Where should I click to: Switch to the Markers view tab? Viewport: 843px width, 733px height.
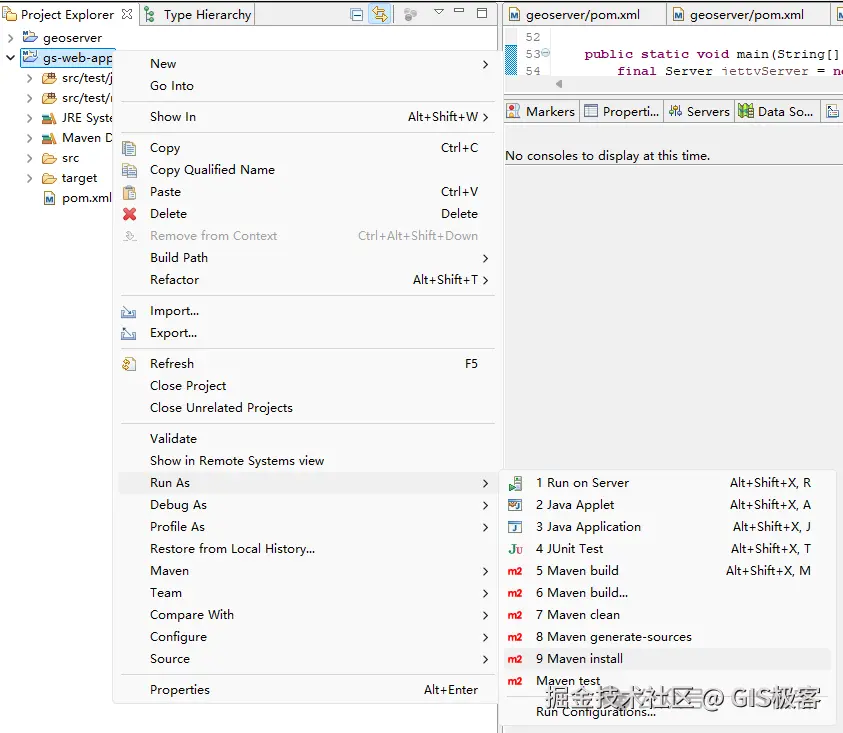click(541, 111)
